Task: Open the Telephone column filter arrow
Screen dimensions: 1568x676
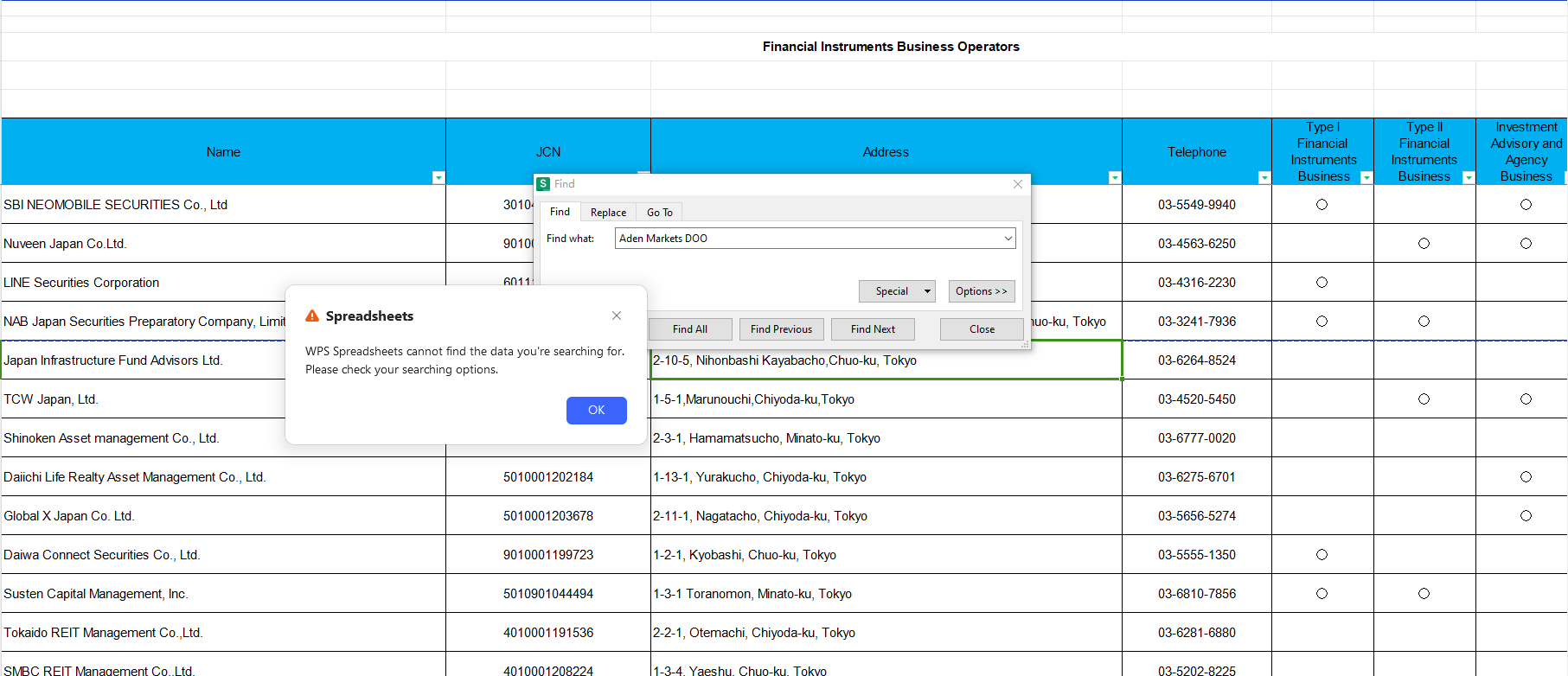Action: (x=1264, y=177)
